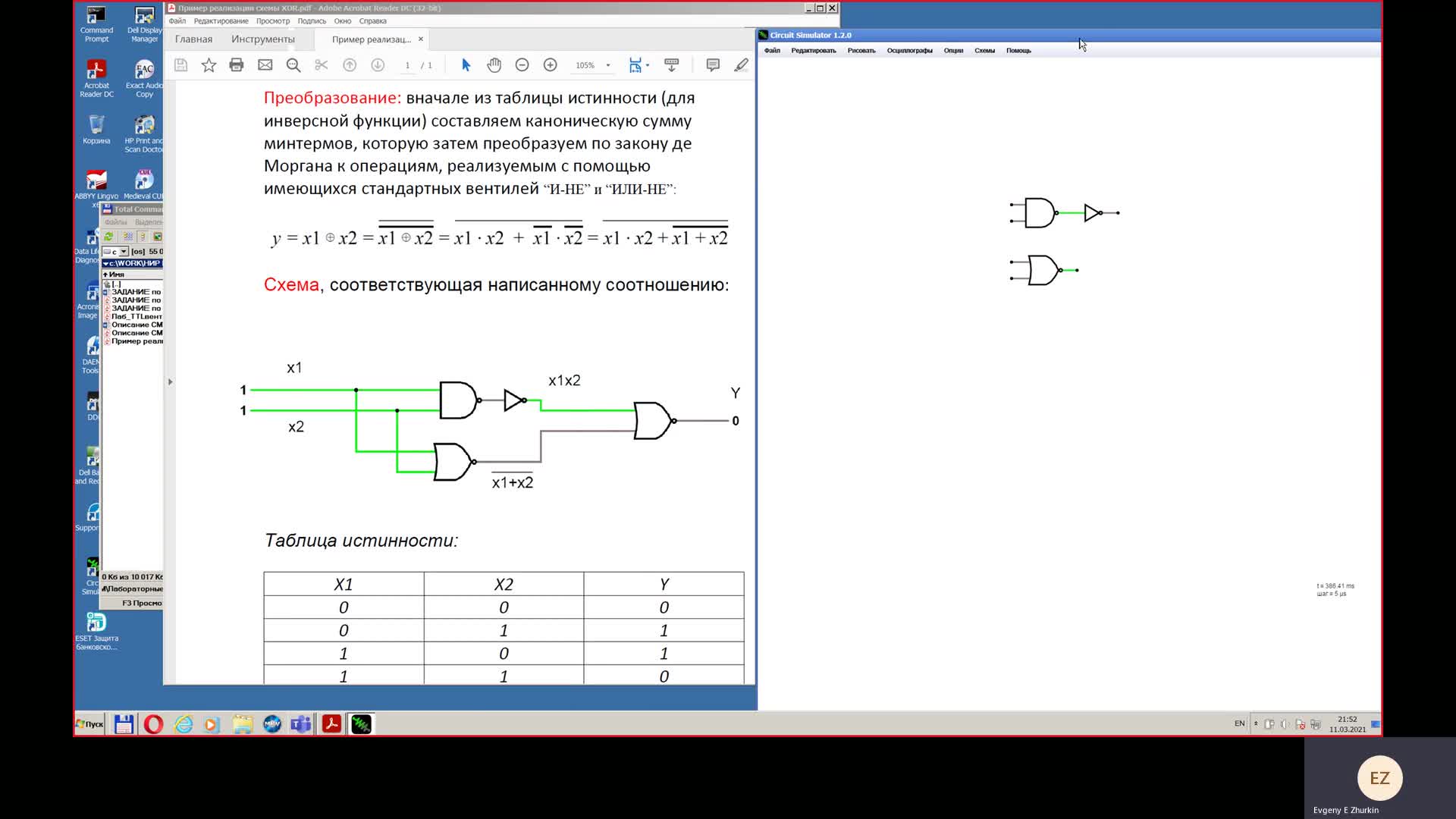
Task: Click the next page down-arrow icon
Action: coord(378,65)
